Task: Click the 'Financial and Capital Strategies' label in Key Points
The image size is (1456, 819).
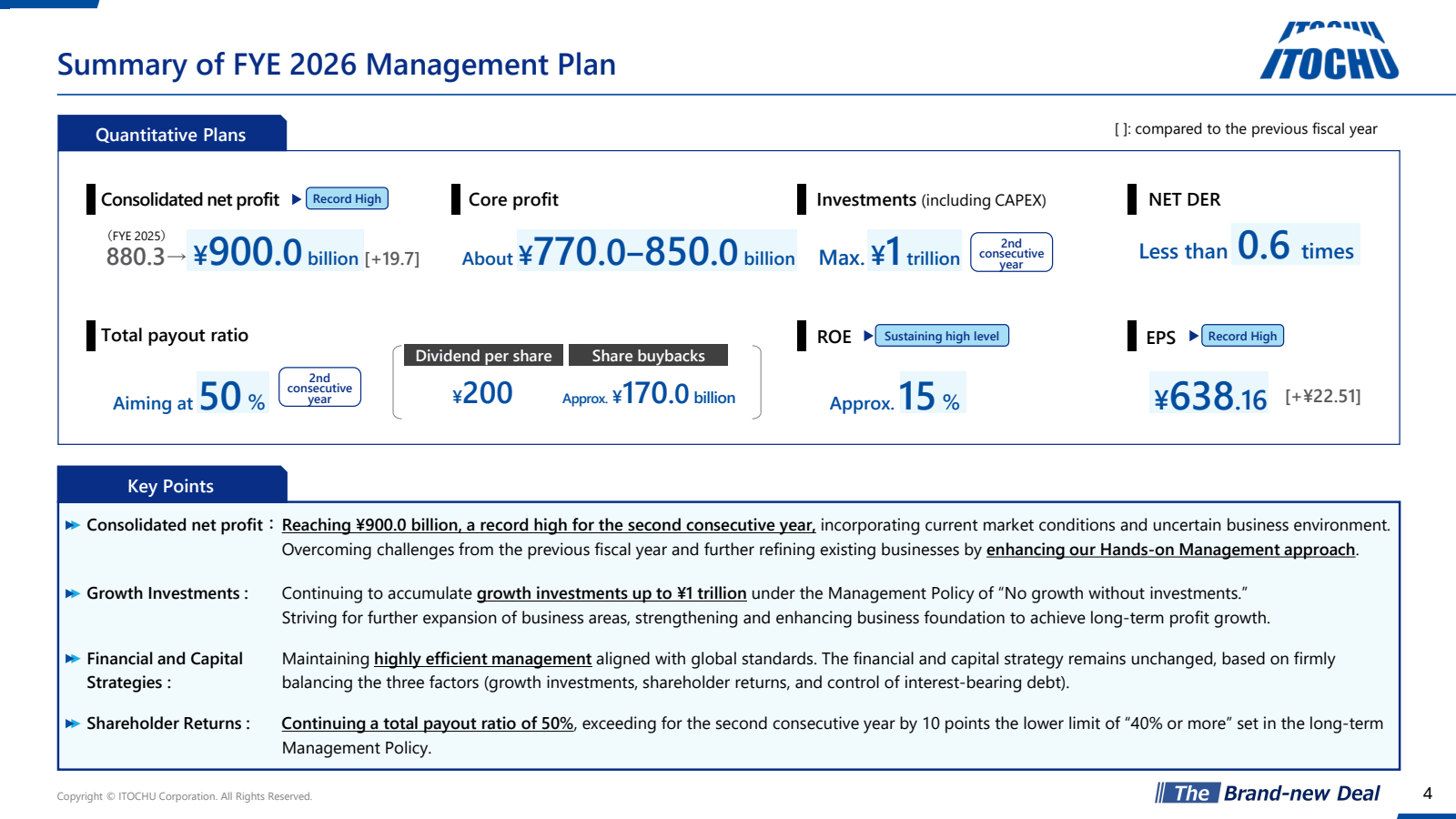Action: pyautogui.click(x=165, y=671)
